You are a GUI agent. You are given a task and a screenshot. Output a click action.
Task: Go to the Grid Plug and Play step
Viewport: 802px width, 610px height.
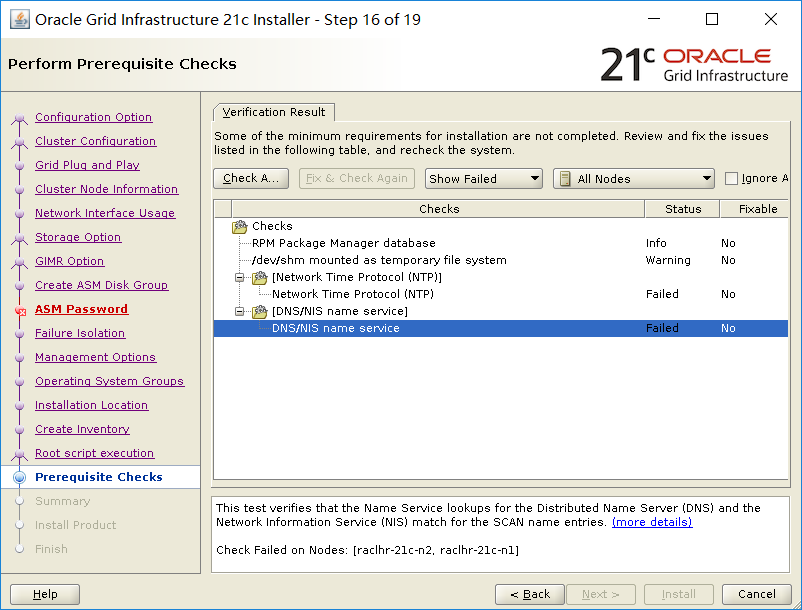click(87, 165)
